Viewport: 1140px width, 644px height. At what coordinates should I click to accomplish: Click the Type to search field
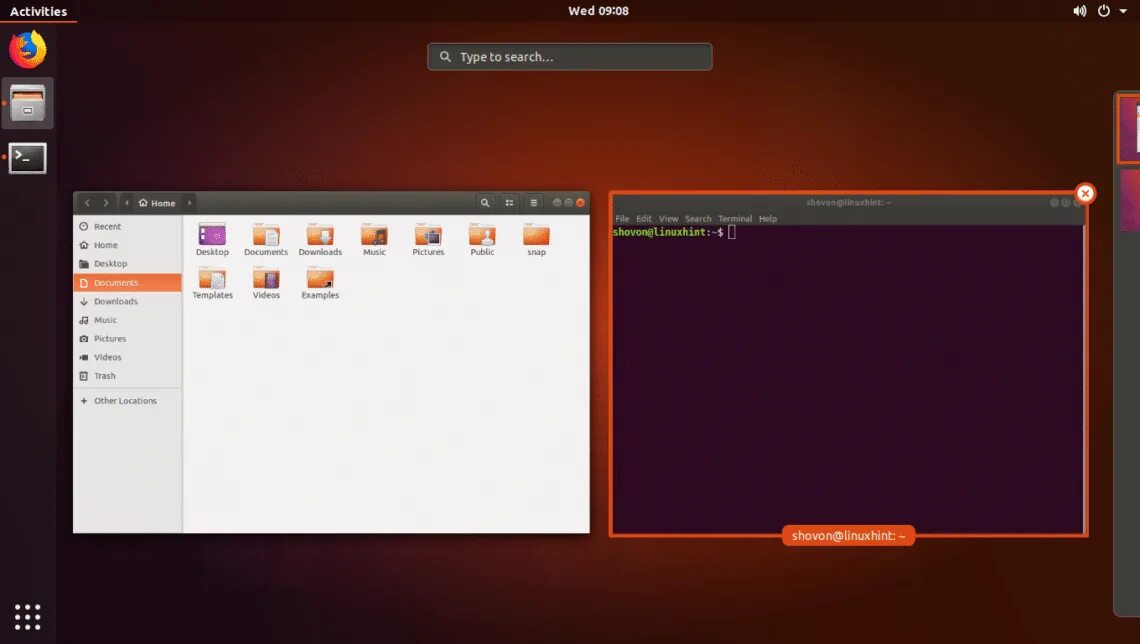point(570,57)
